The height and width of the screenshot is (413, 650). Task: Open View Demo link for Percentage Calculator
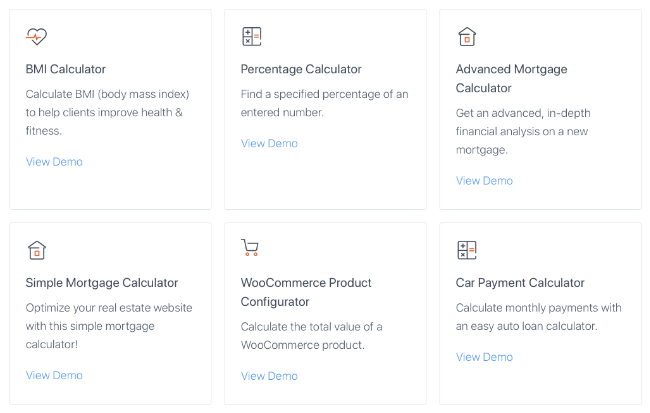pyautogui.click(x=269, y=143)
